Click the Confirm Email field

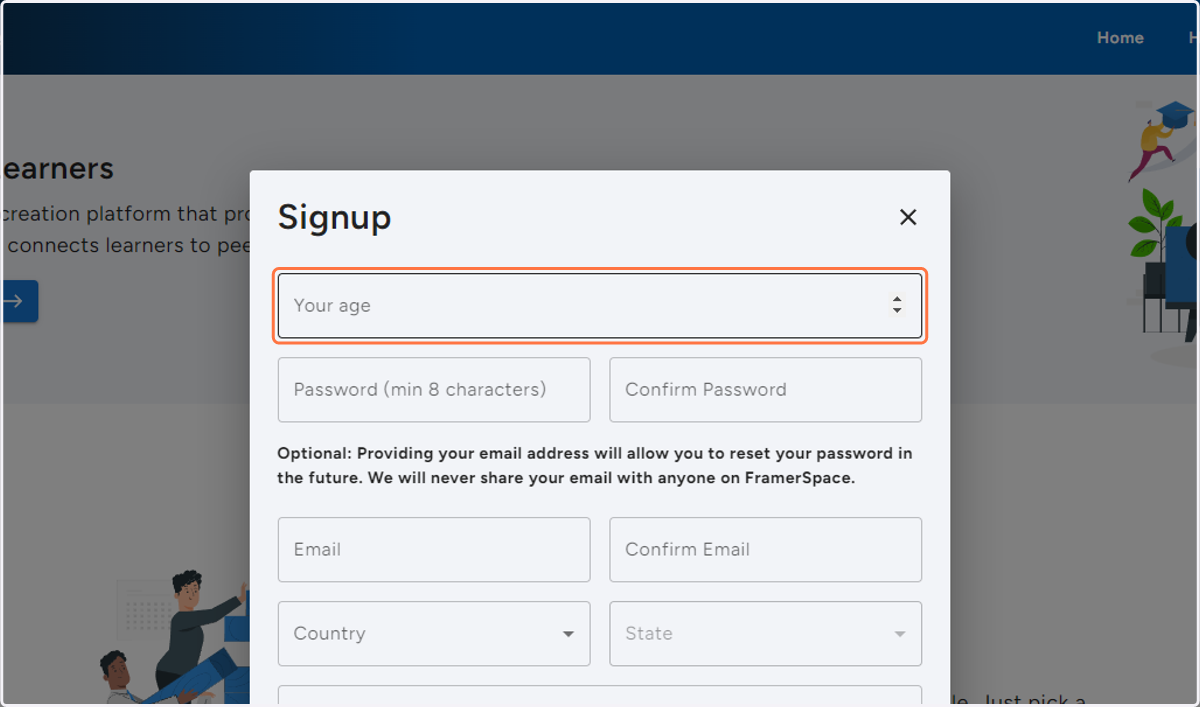point(766,550)
